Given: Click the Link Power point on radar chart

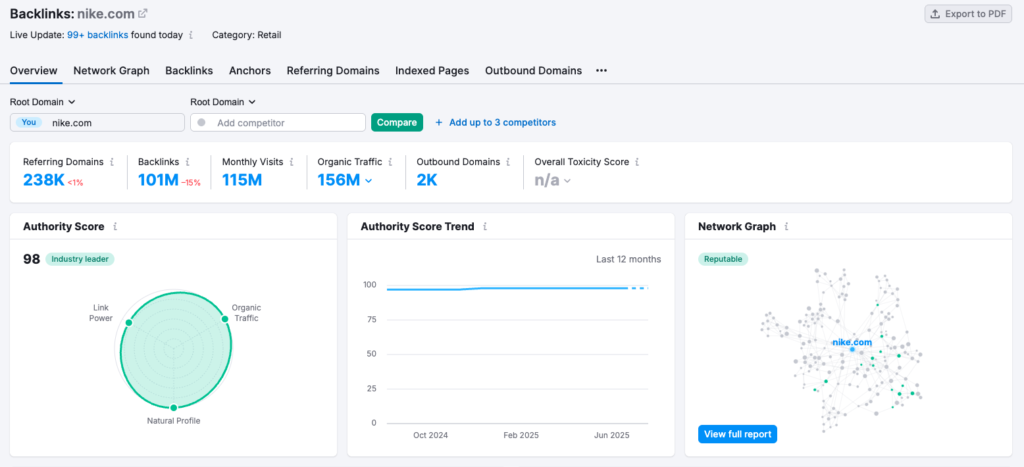Looking at the screenshot, I should click(x=129, y=323).
